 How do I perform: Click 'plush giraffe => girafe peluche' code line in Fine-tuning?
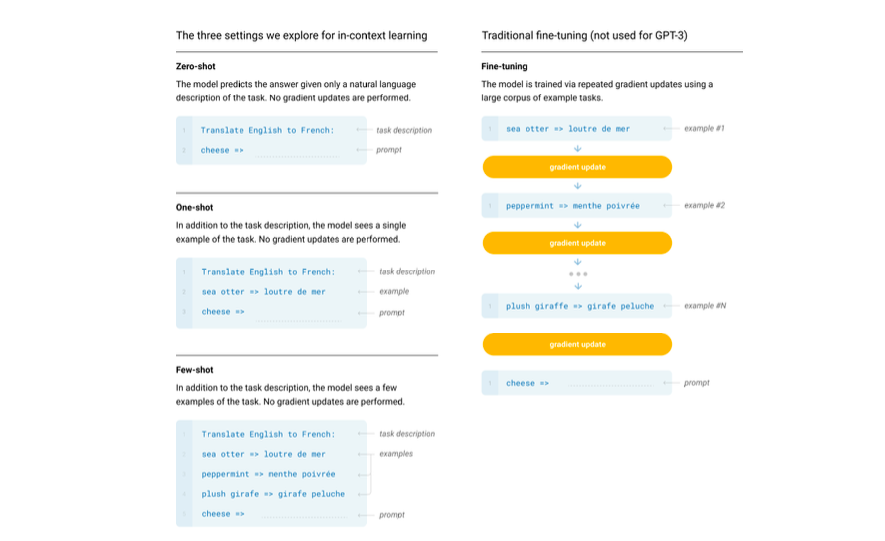pos(579,306)
